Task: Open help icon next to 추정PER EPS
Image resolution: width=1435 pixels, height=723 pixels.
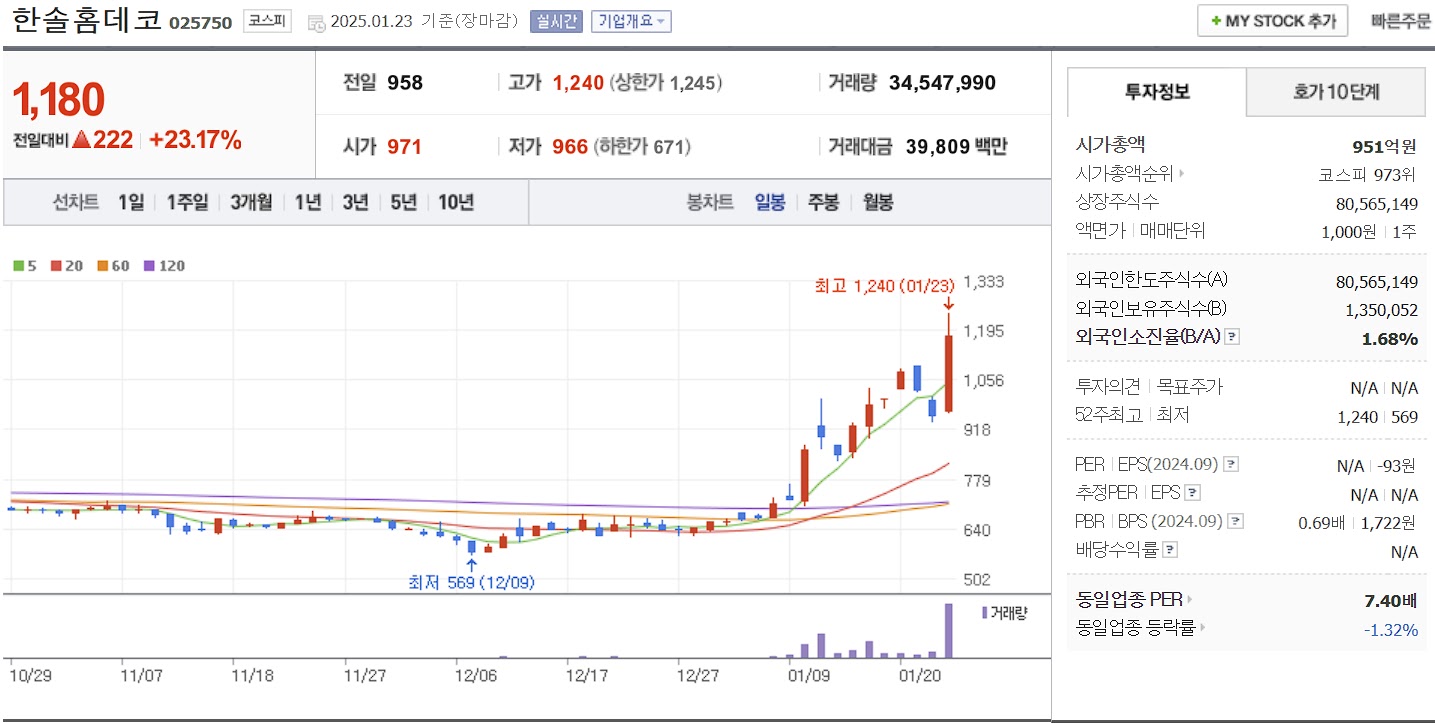Action: pyautogui.click(x=1192, y=493)
